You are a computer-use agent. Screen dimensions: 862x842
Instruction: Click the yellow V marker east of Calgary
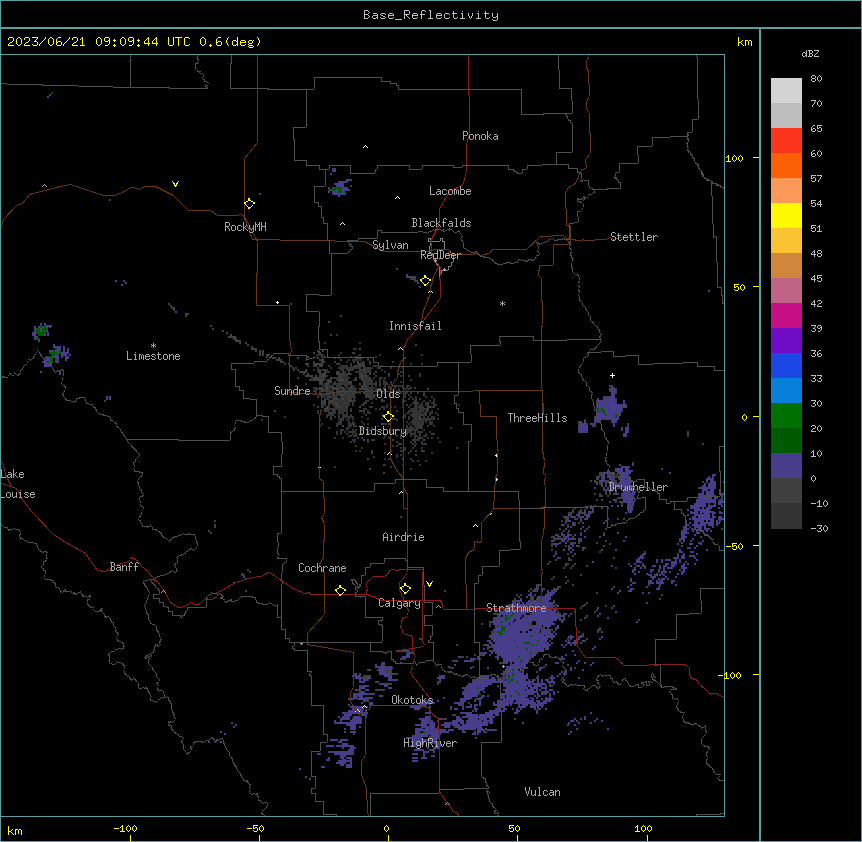[429, 584]
